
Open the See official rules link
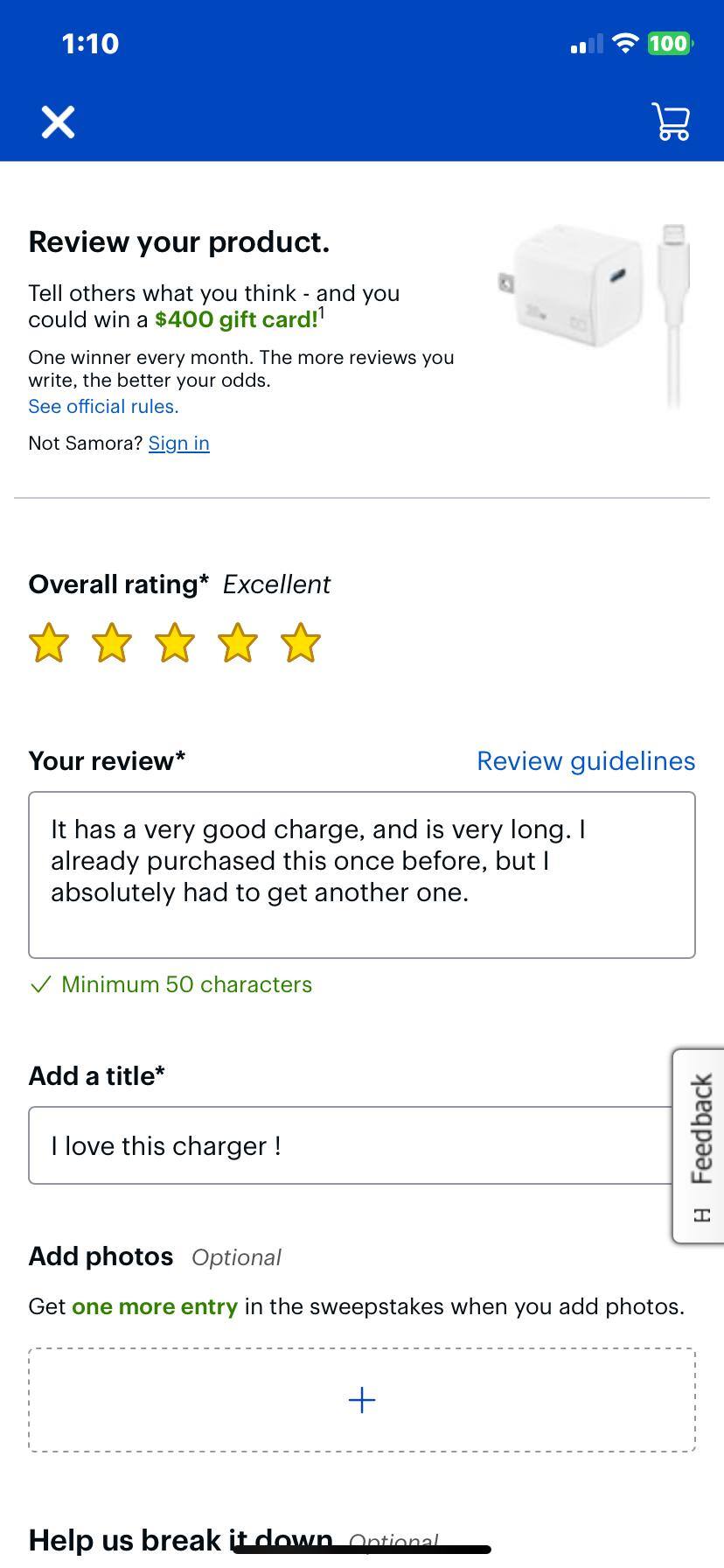pyautogui.click(x=102, y=406)
